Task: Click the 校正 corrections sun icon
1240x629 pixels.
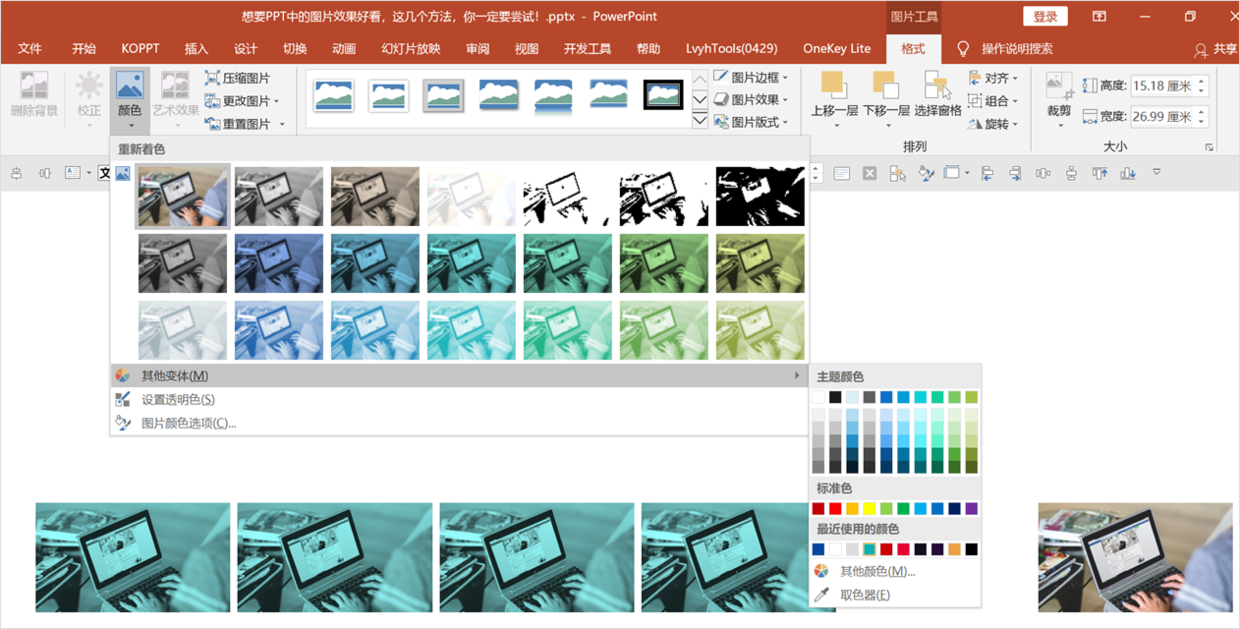Action: pos(89,85)
